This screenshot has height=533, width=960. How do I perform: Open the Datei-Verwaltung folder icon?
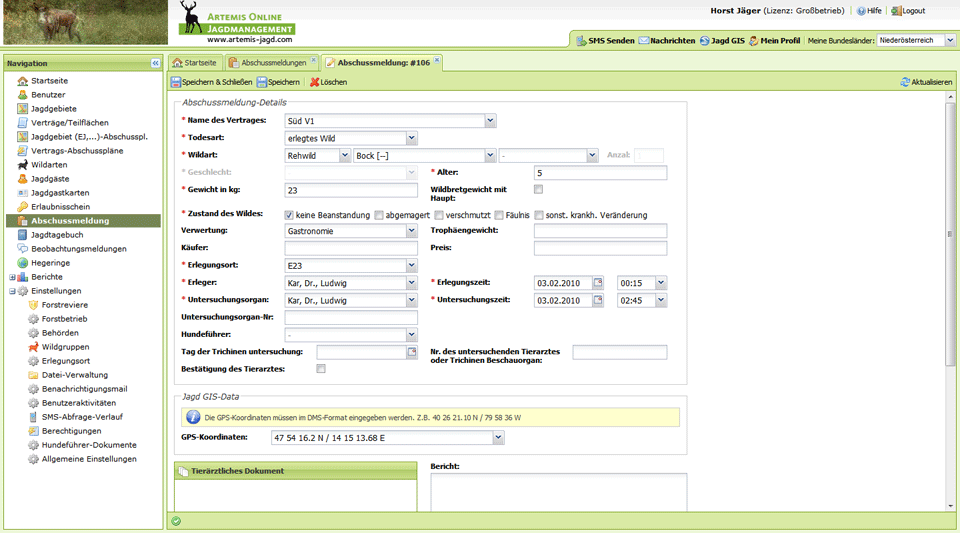tap(34, 375)
